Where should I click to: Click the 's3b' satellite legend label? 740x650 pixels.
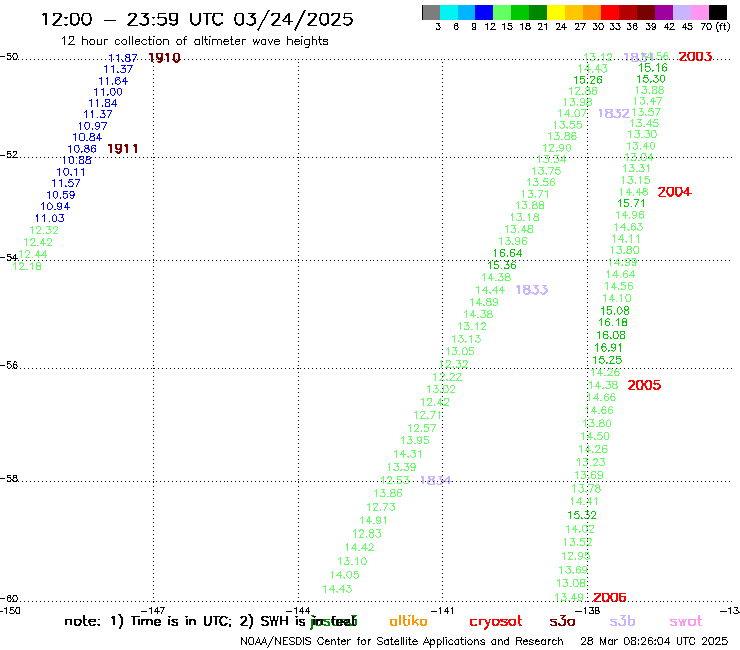[x=622, y=622]
